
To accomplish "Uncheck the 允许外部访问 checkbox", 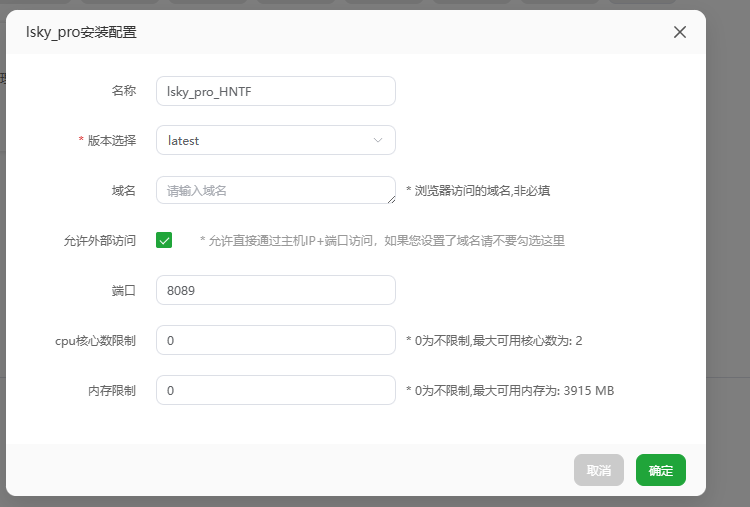I will [164, 240].
